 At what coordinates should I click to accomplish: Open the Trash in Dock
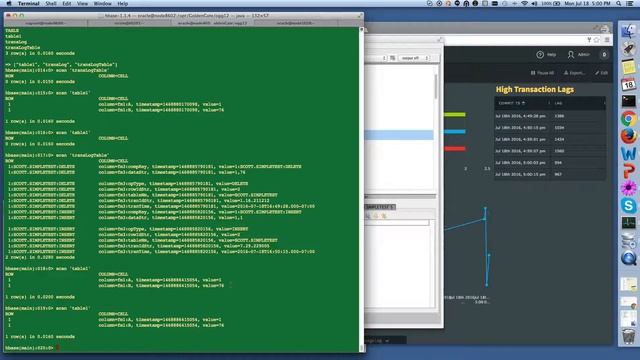[629, 337]
